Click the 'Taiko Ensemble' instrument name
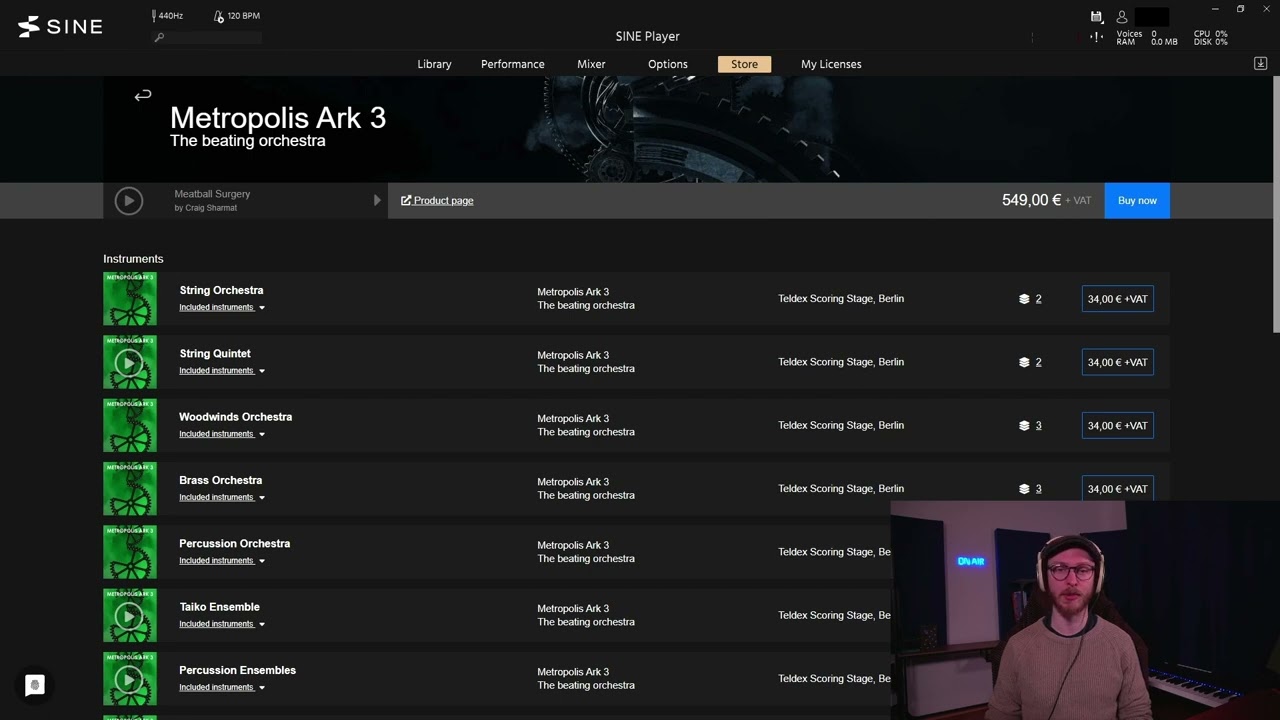The image size is (1280, 720). point(219,607)
